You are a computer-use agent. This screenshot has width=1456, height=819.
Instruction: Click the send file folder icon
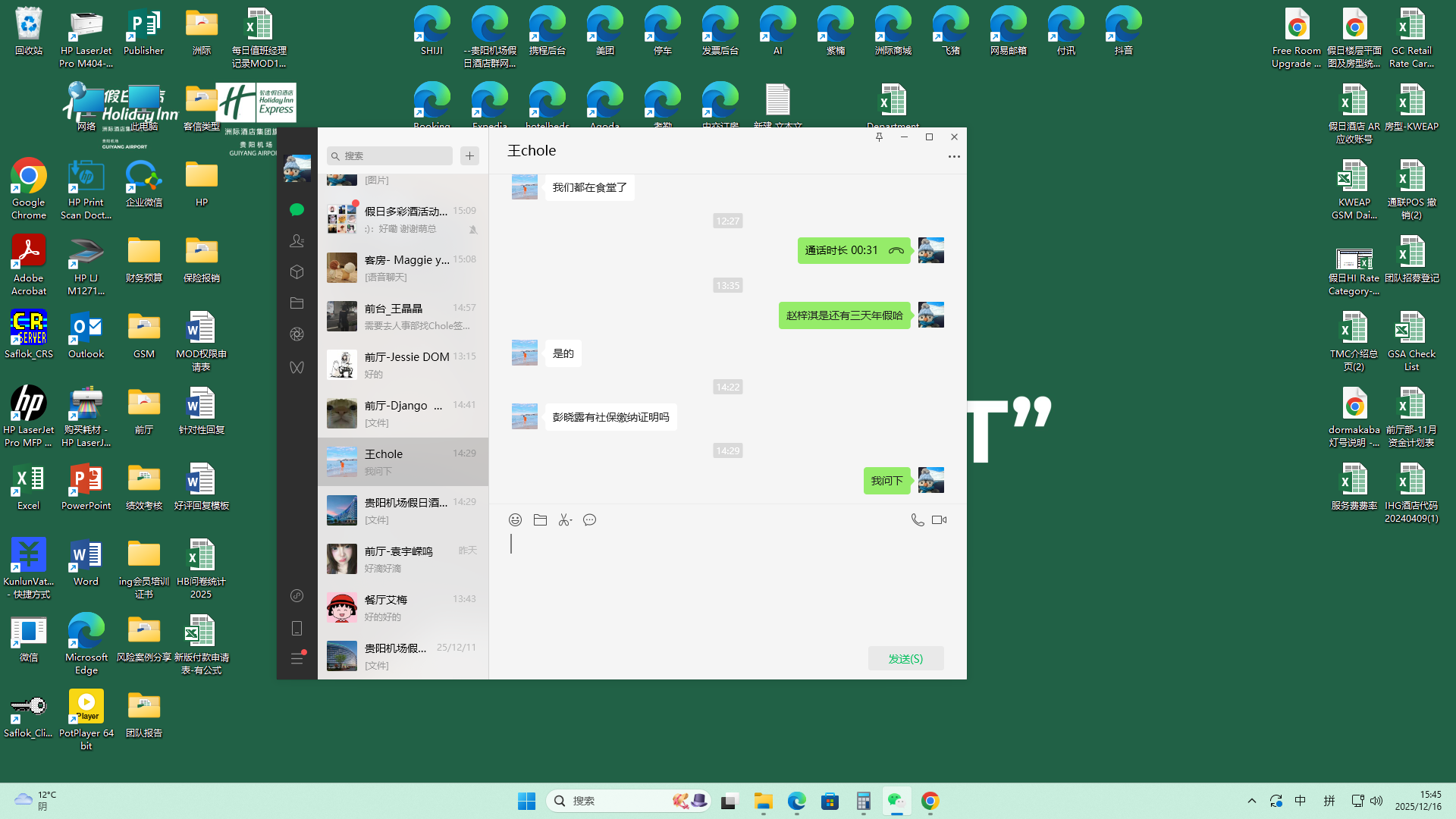point(540,520)
